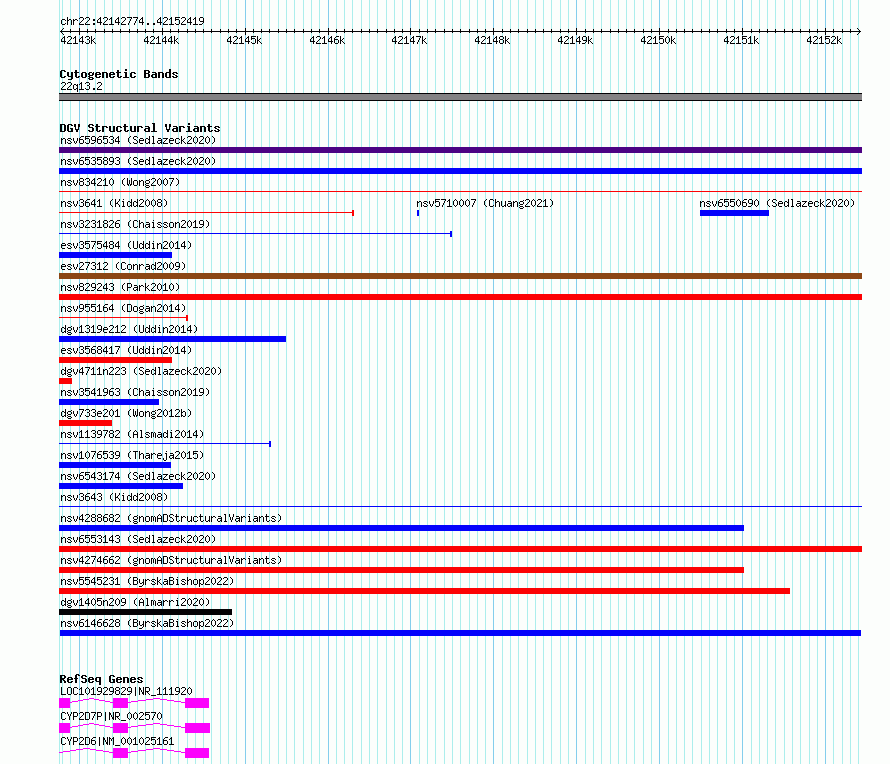The height and width of the screenshot is (764, 890).
Task: Open the nsv6543174 (Sedlazeck2020) label
Action: tap(138, 476)
